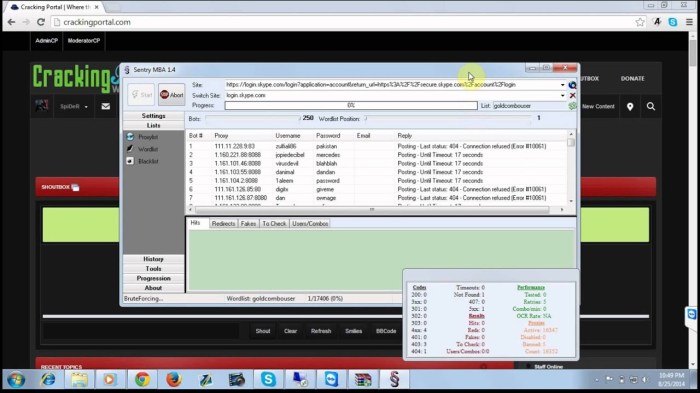This screenshot has height=393, width=700.
Task: Open the About section
Action: point(153,288)
